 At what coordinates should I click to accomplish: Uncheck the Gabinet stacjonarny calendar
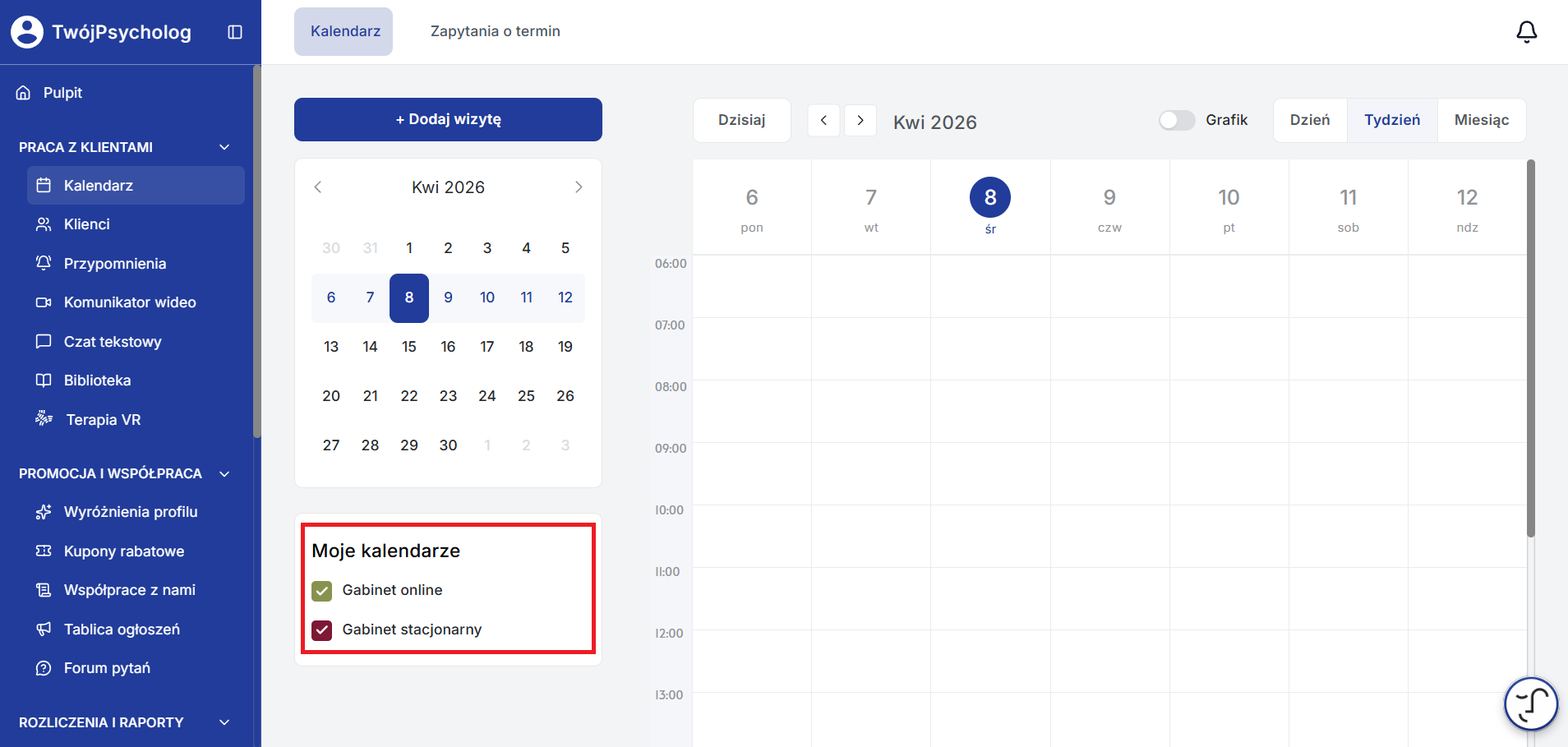click(x=322, y=630)
